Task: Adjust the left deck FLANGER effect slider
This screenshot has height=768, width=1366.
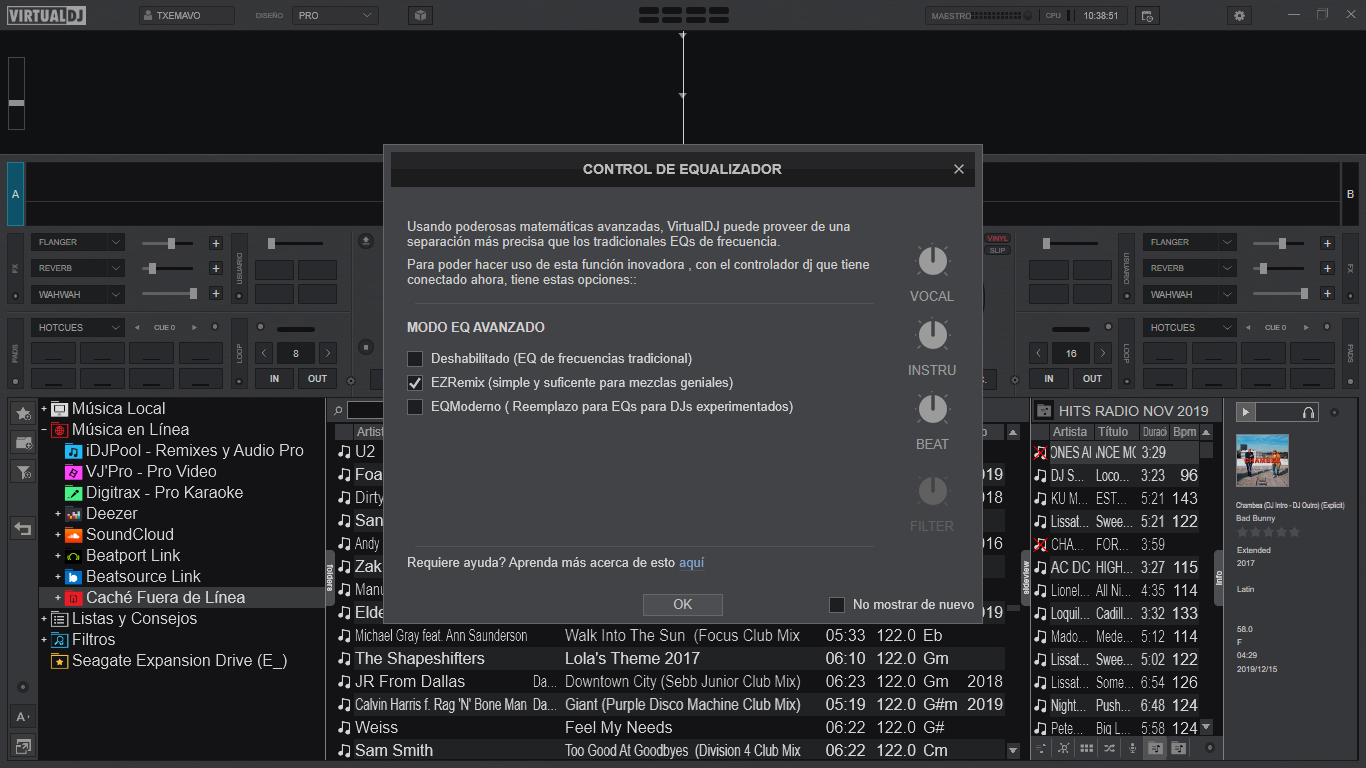Action: point(168,243)
